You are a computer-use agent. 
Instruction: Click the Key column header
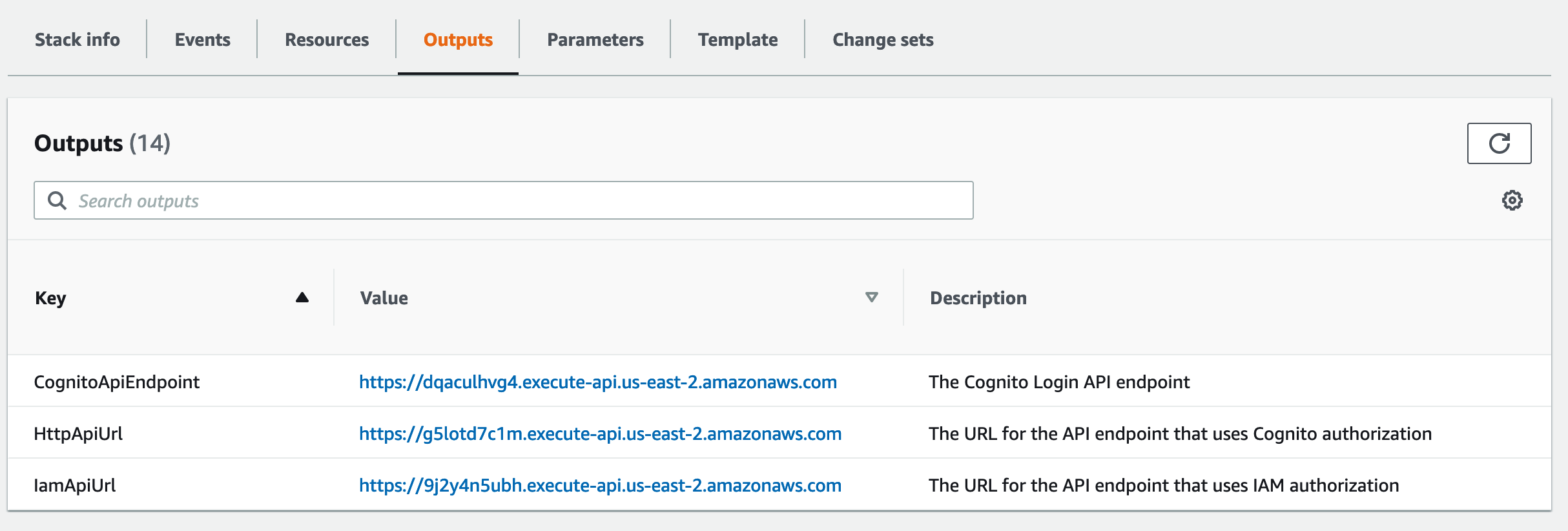[50, 298]
